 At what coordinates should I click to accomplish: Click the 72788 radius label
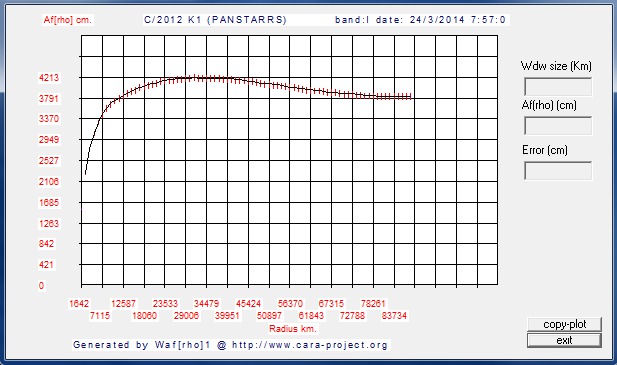[353, 315]
